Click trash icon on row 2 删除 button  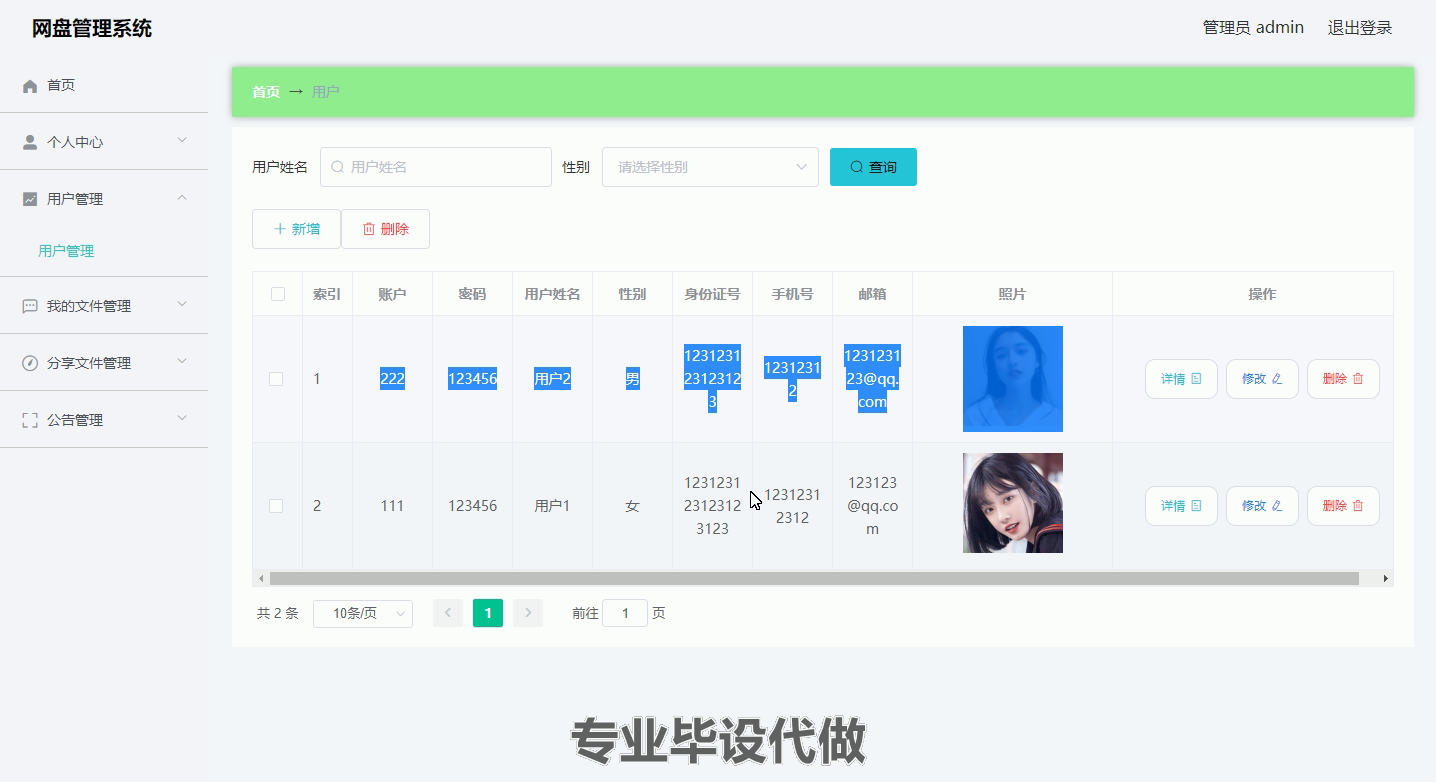click(1358, 506)
